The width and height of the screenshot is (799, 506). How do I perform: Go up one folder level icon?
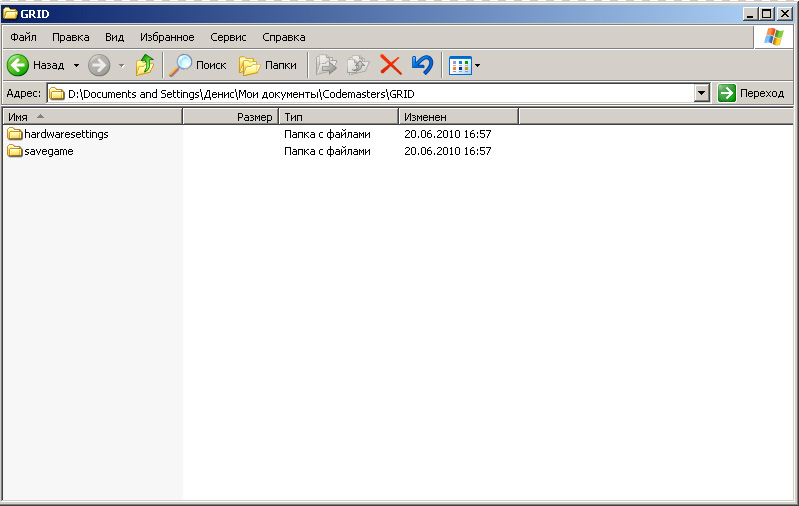[145, 65]
